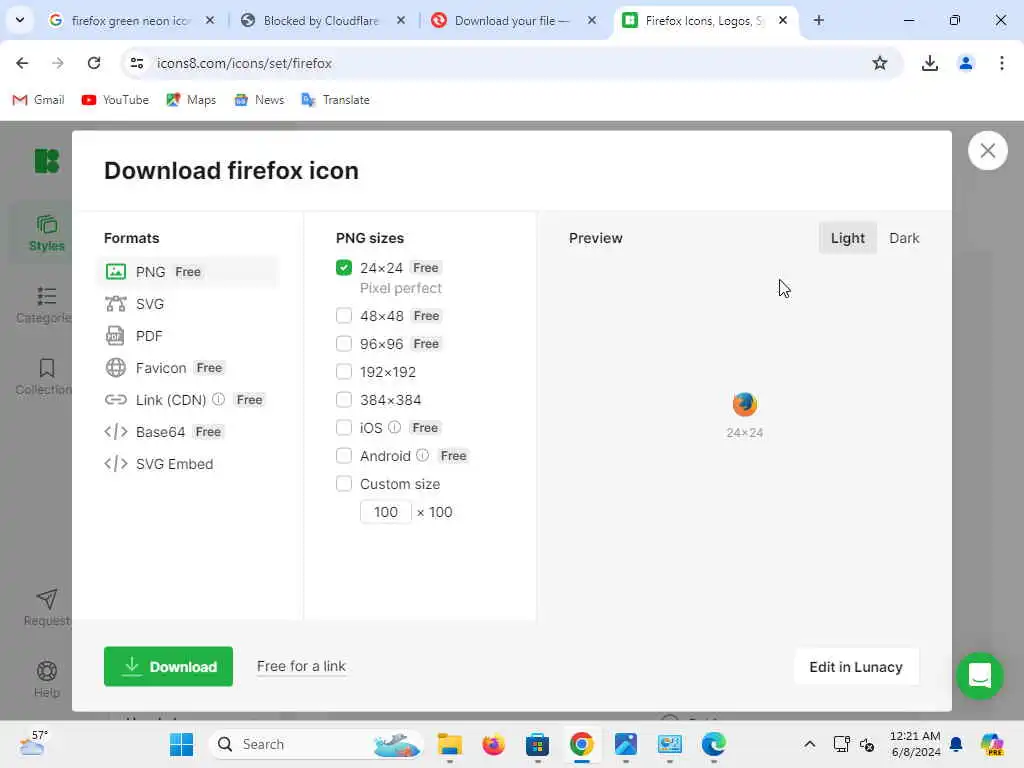Viewport: 1024px width, 768px height.
Task: Open the Windows Start menu
Action: pos(181,744)
